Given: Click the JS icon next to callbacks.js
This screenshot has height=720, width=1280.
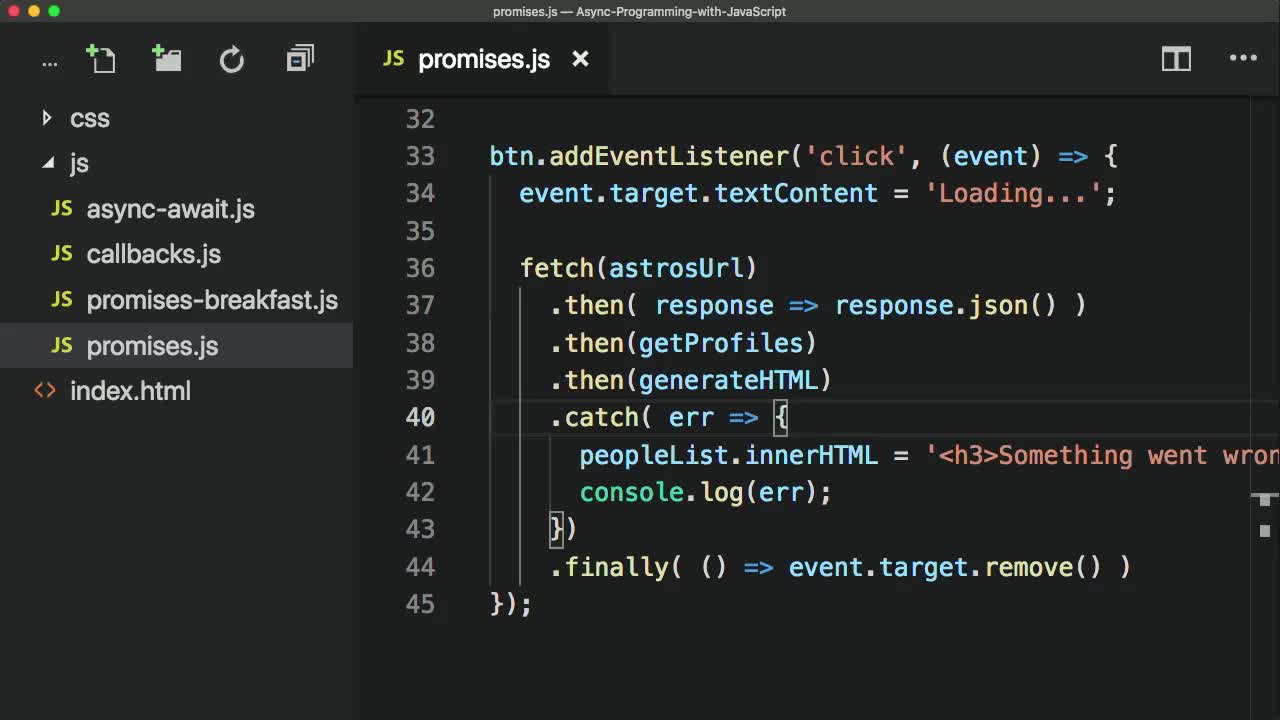Looking at the screenshot, I should pos(60,254).
